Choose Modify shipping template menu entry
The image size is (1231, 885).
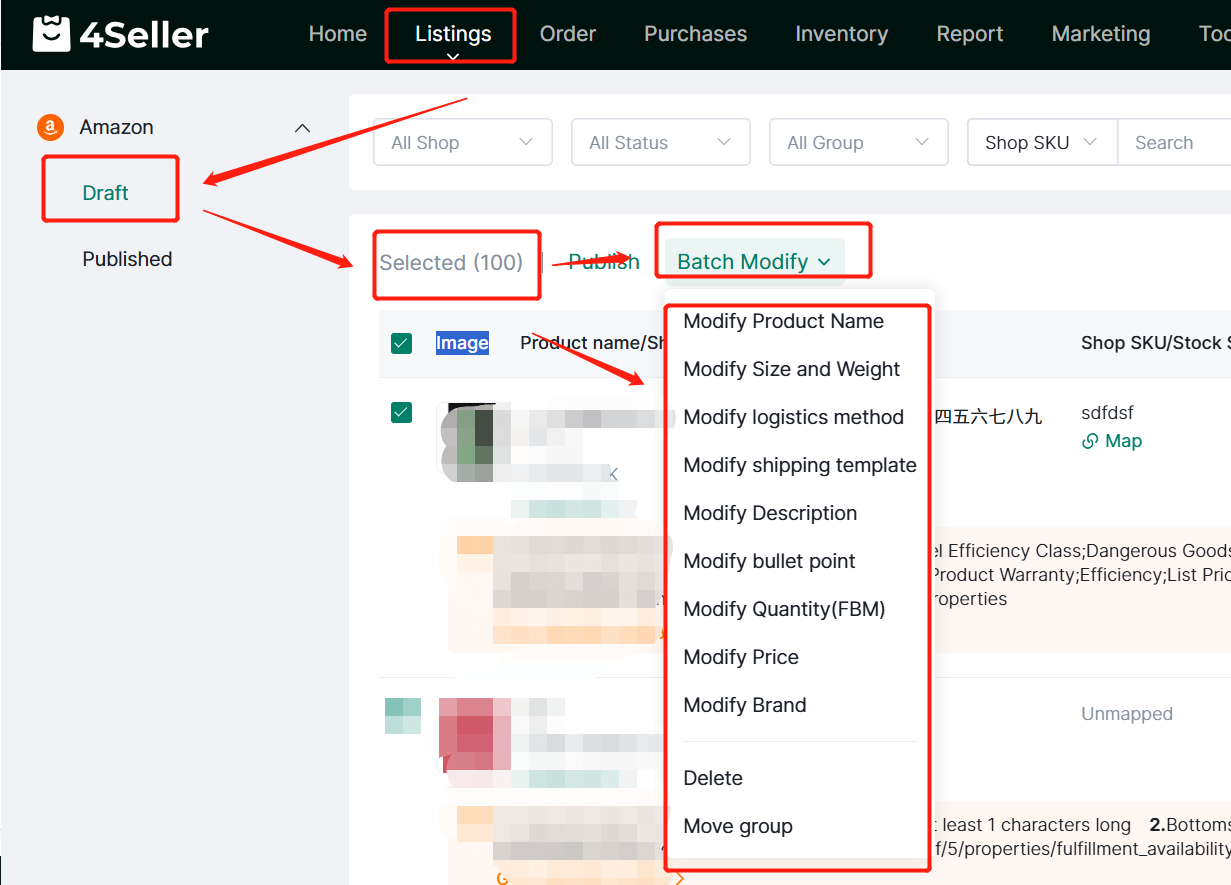[x=799, y=465]
